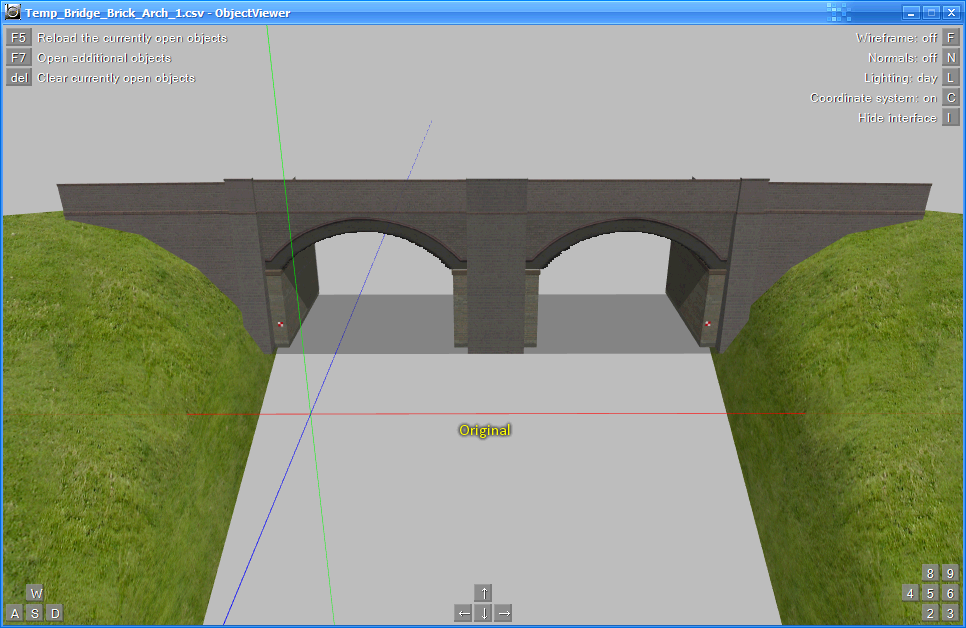This screenshot has height=628, width=966.
Task: Click the right arrow key icon
Action: (504, 613)
